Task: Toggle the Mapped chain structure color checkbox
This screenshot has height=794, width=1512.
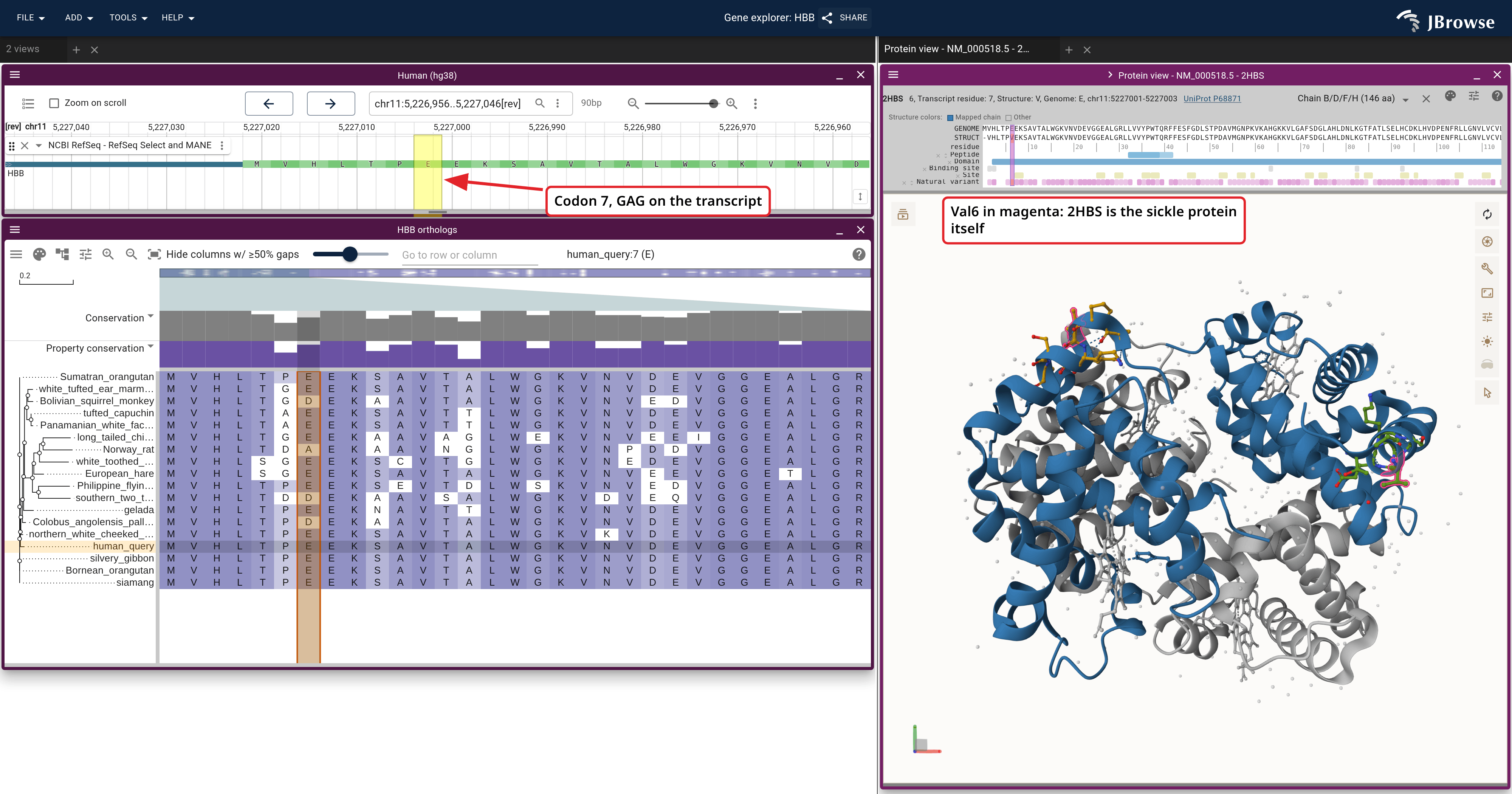Action: click(950, 118)
